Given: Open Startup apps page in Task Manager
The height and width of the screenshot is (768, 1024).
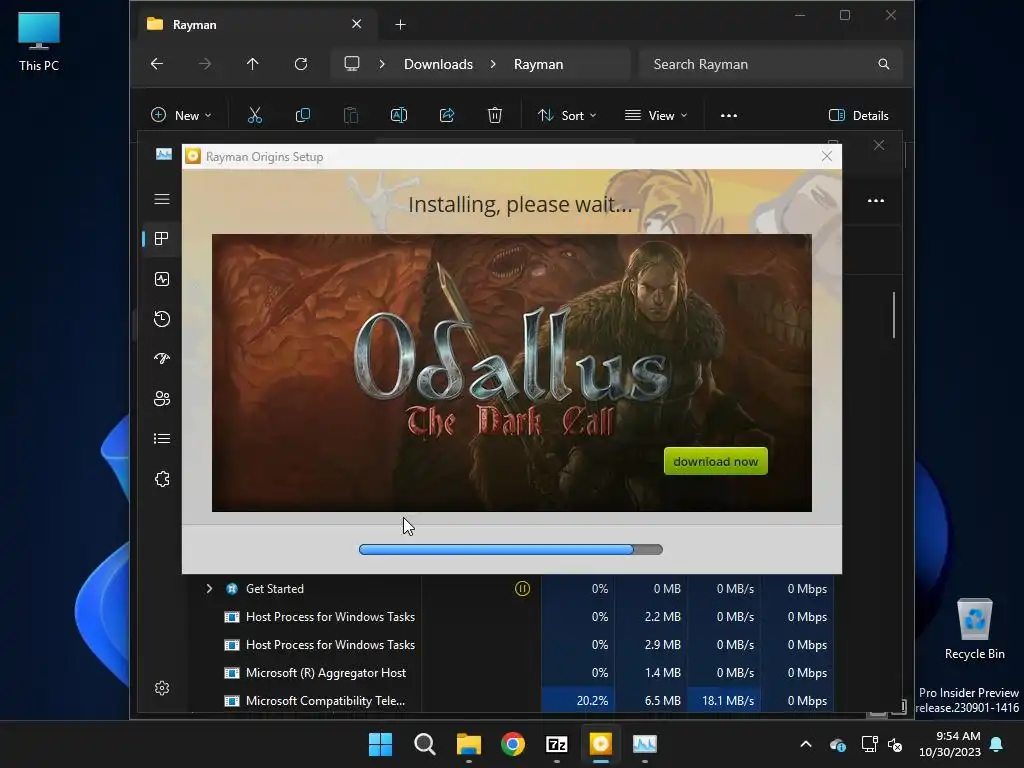Looking at the screenshot, I should coord(162,359).
